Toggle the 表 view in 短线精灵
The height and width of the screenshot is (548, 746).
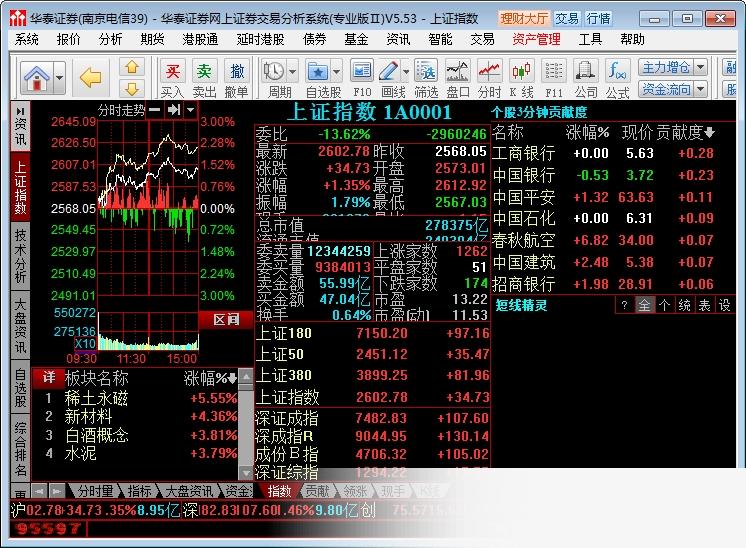pos(704,305)
